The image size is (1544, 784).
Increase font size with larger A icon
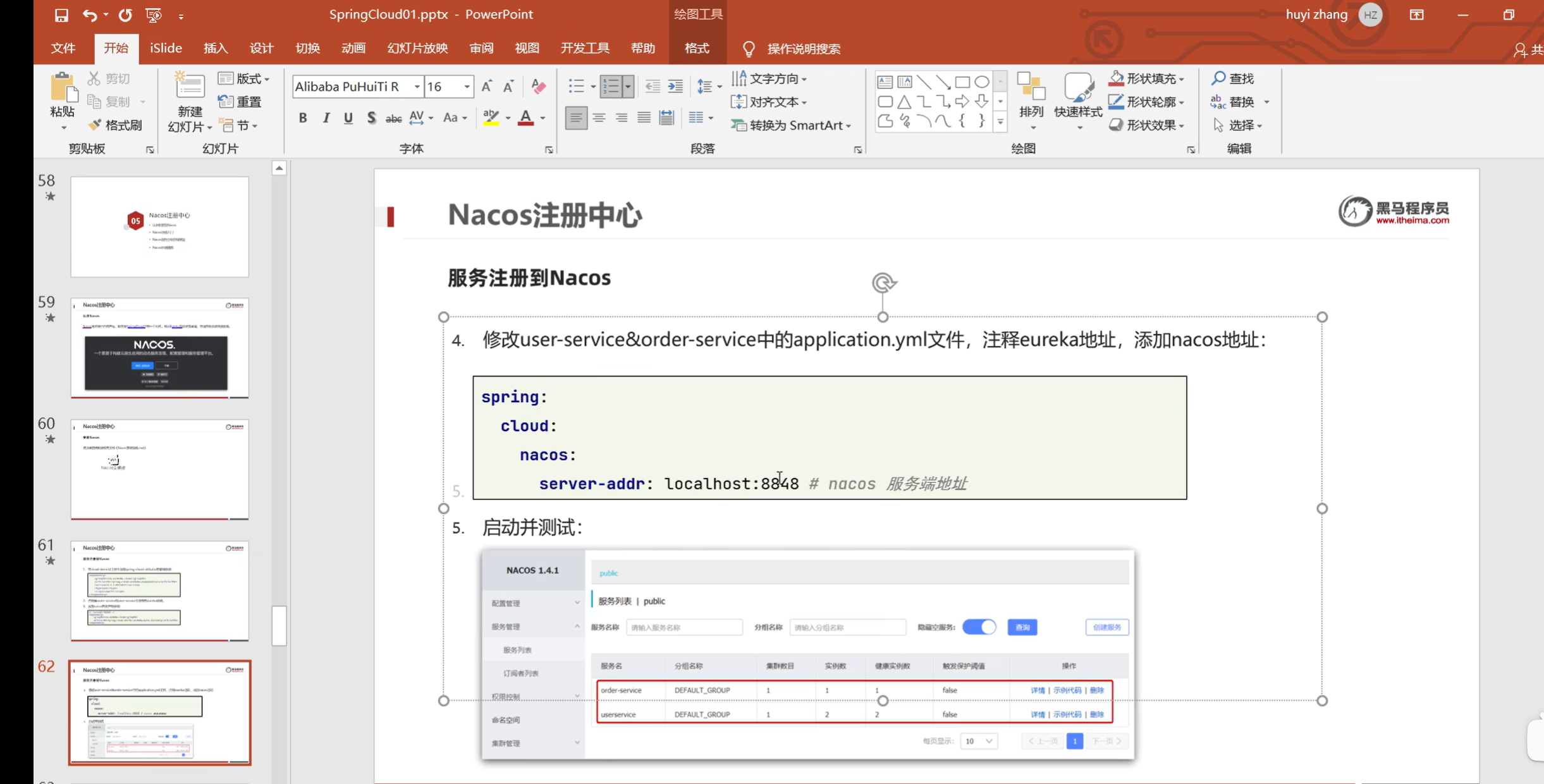click(x=486, y=87)
